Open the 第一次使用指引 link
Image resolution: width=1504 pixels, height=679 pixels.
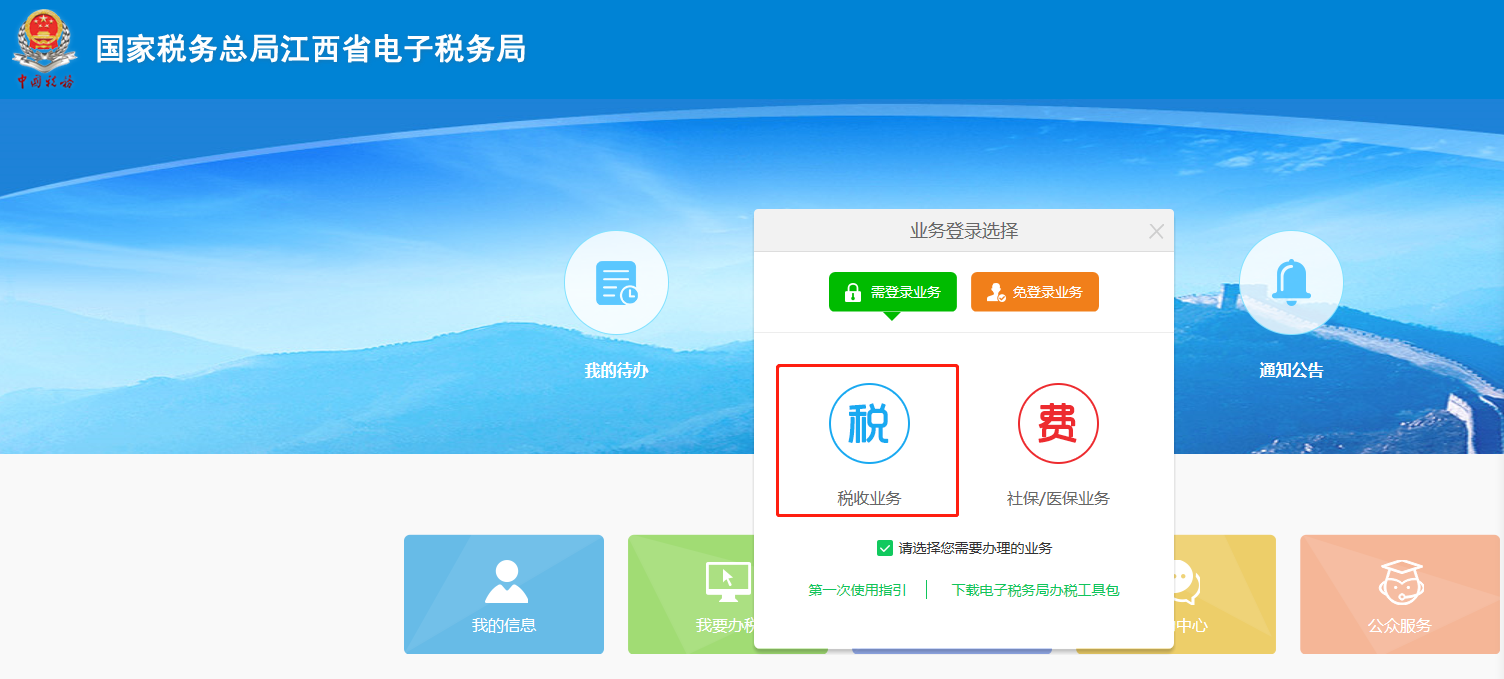[858, 590]
